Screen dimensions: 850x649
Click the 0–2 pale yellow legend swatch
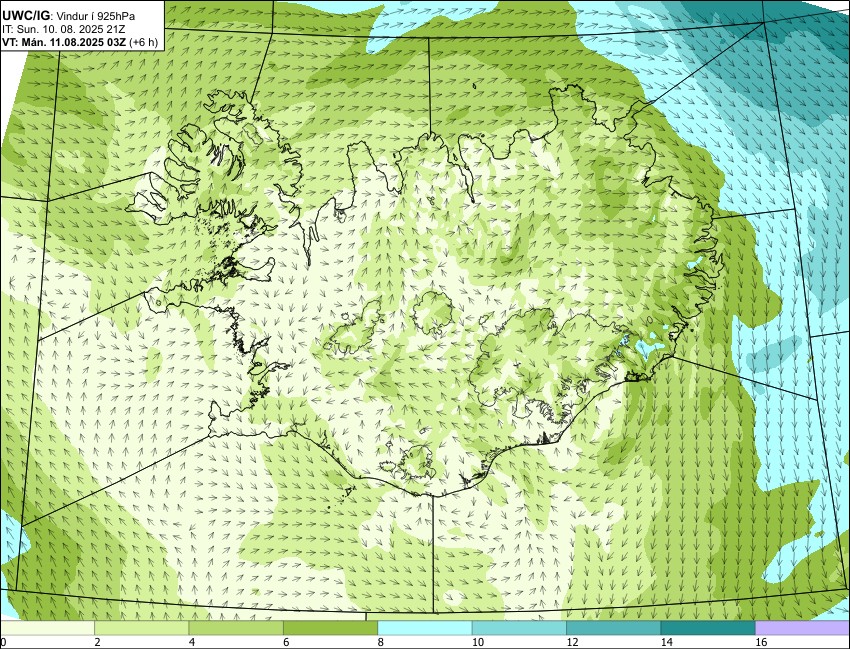point(47,628)
